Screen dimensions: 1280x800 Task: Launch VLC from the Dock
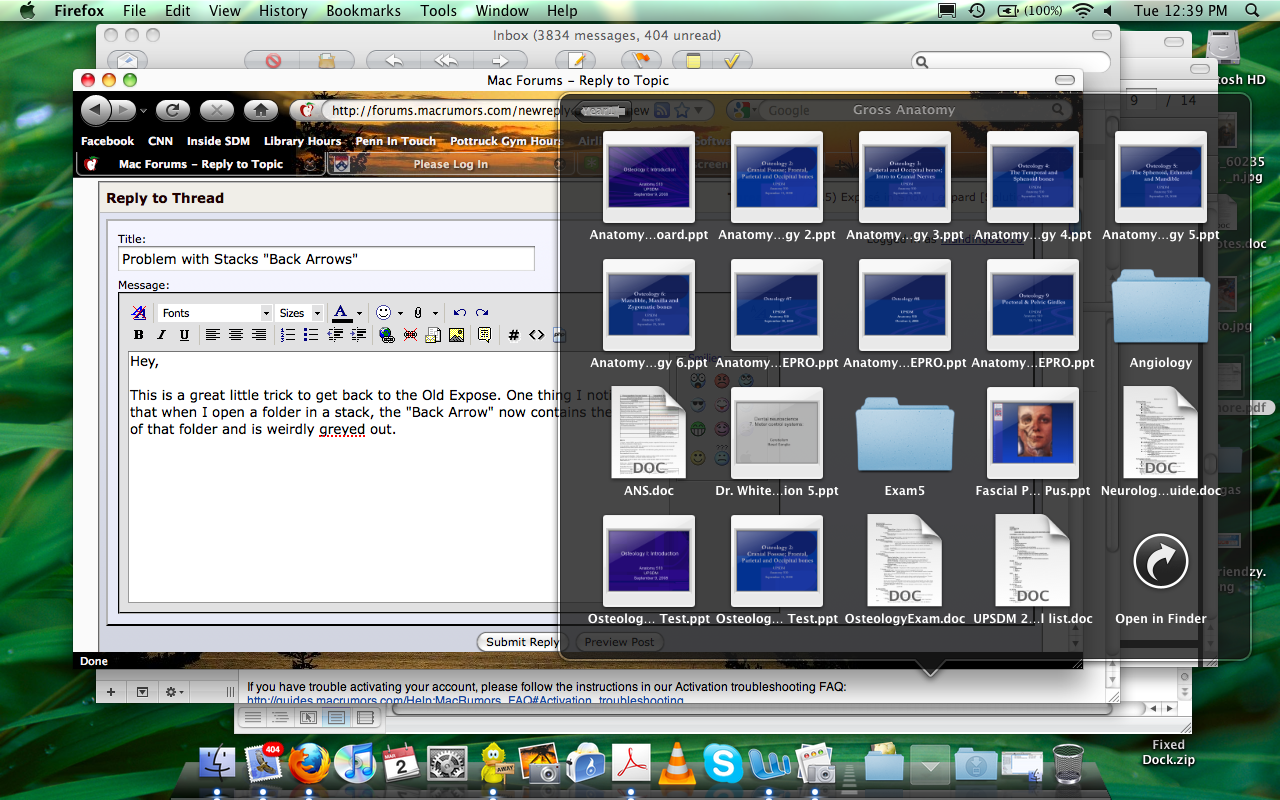(x=678, y=764)
